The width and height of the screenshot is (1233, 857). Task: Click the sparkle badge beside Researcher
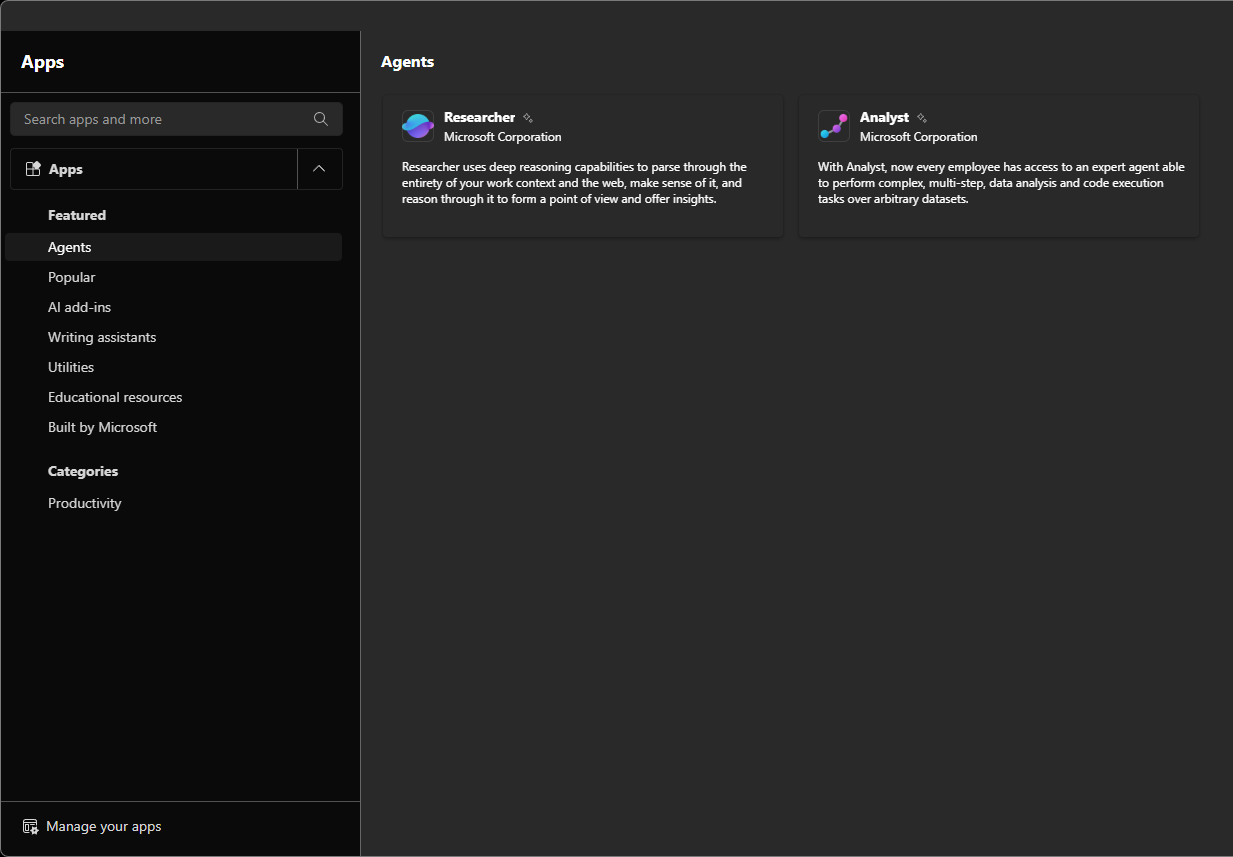528,118
